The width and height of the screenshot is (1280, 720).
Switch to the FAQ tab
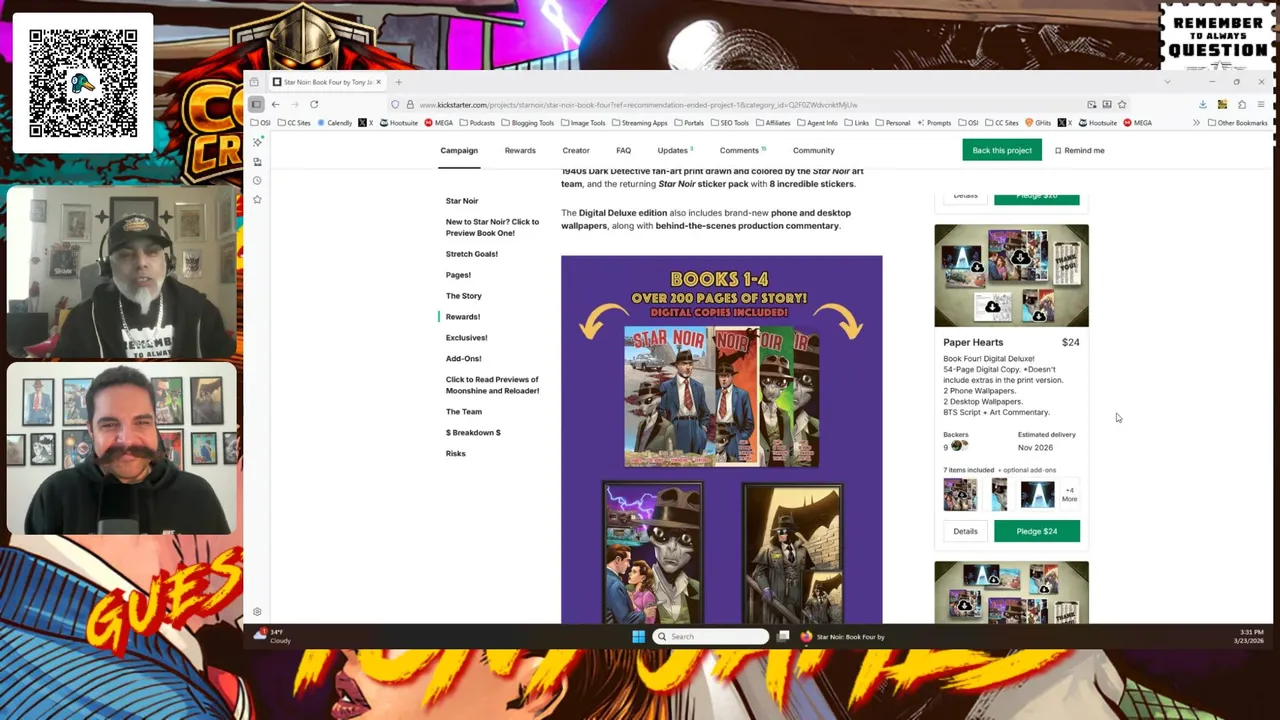[623, 151]
